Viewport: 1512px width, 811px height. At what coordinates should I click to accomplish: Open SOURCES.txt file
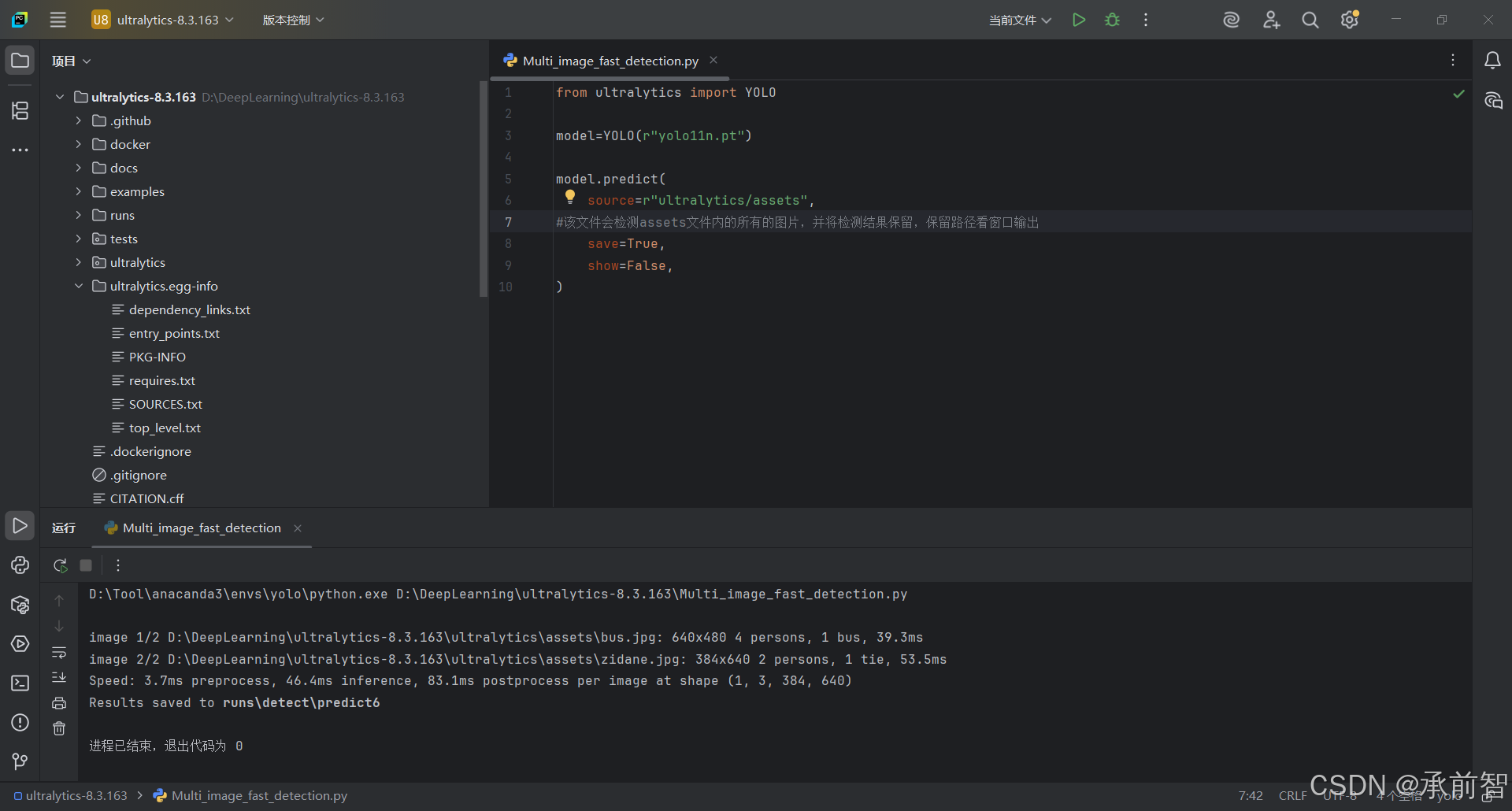[x=165, y=404]
